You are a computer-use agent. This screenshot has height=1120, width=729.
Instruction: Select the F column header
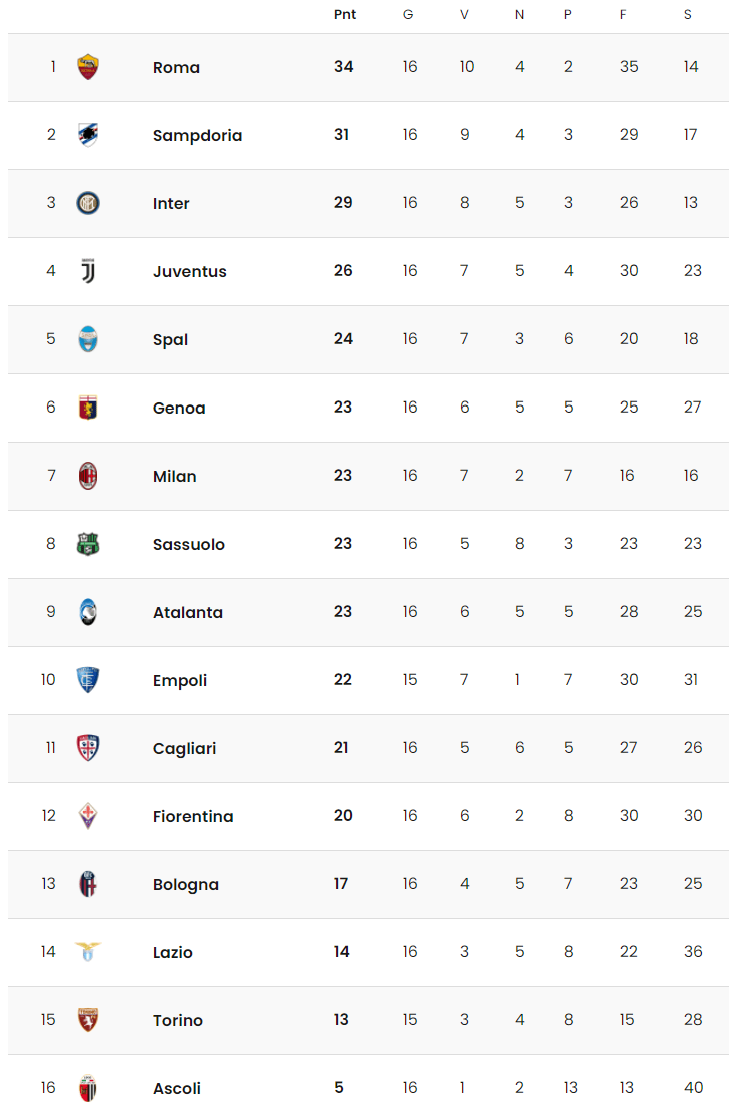[623, 14]
